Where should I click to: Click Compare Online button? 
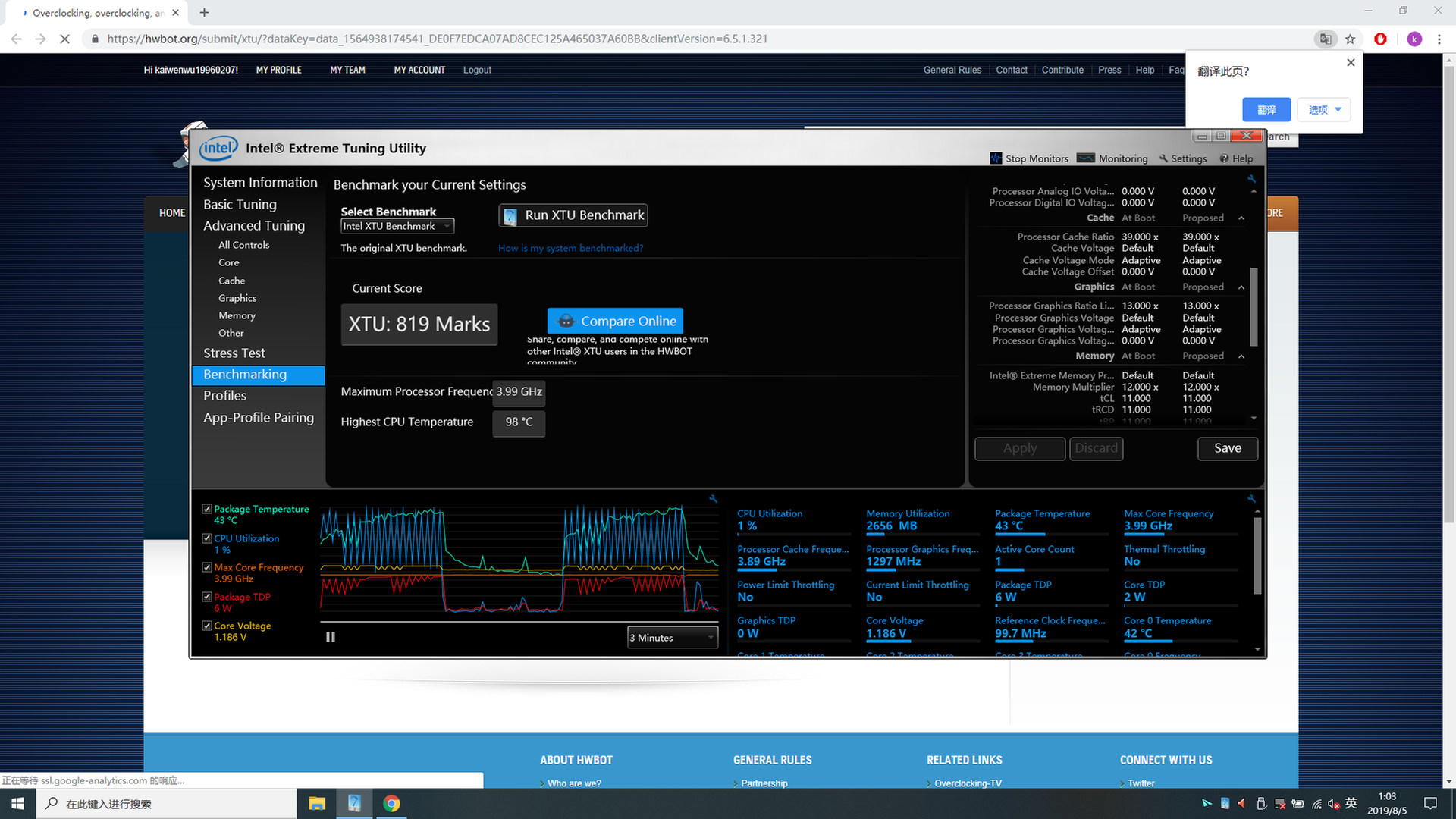coord(615,322)
